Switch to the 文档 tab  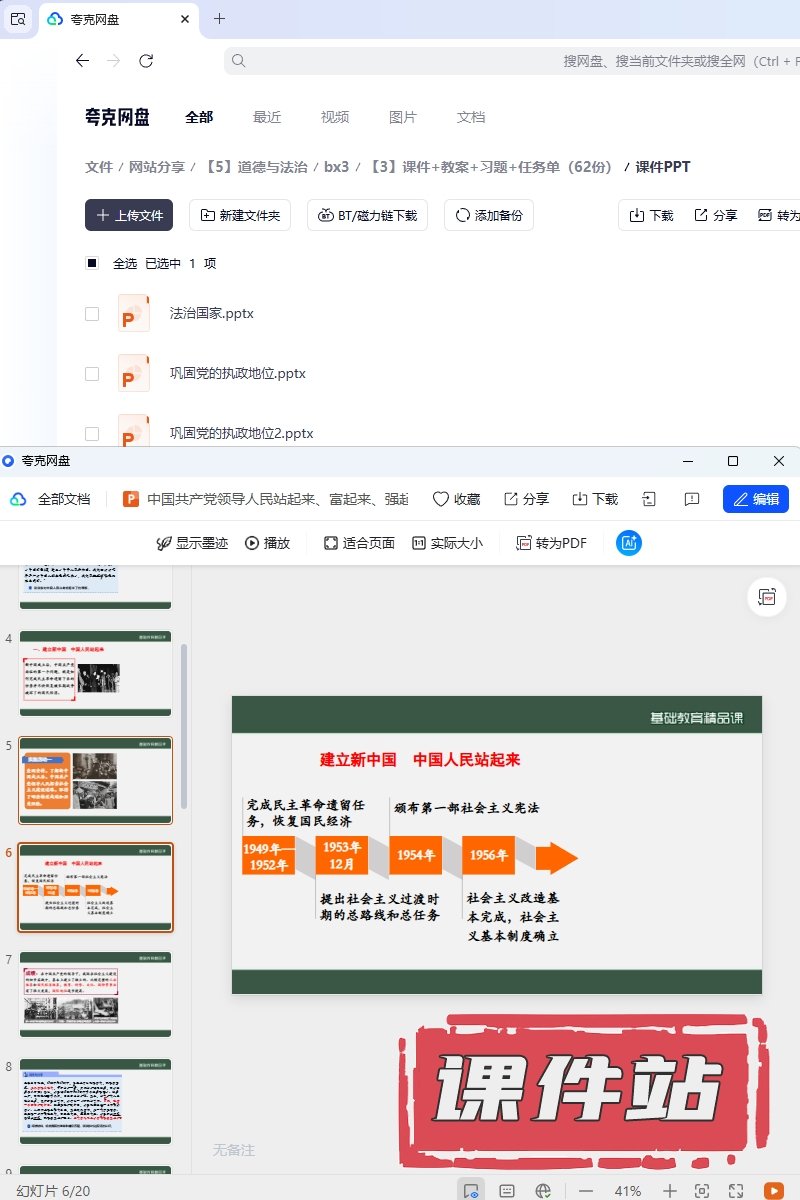(471, 117)
